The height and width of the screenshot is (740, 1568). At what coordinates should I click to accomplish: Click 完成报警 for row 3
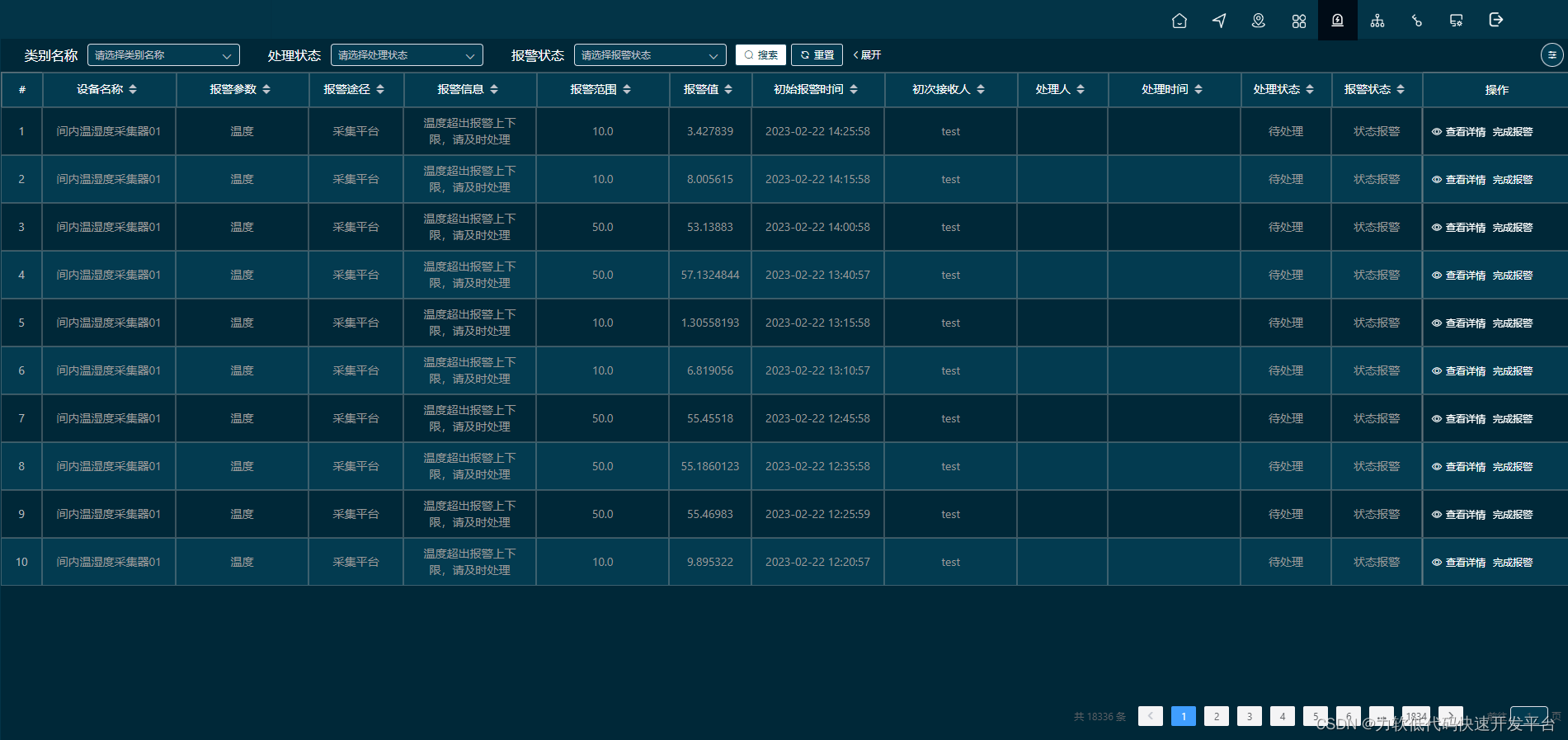coord(1513,228)
